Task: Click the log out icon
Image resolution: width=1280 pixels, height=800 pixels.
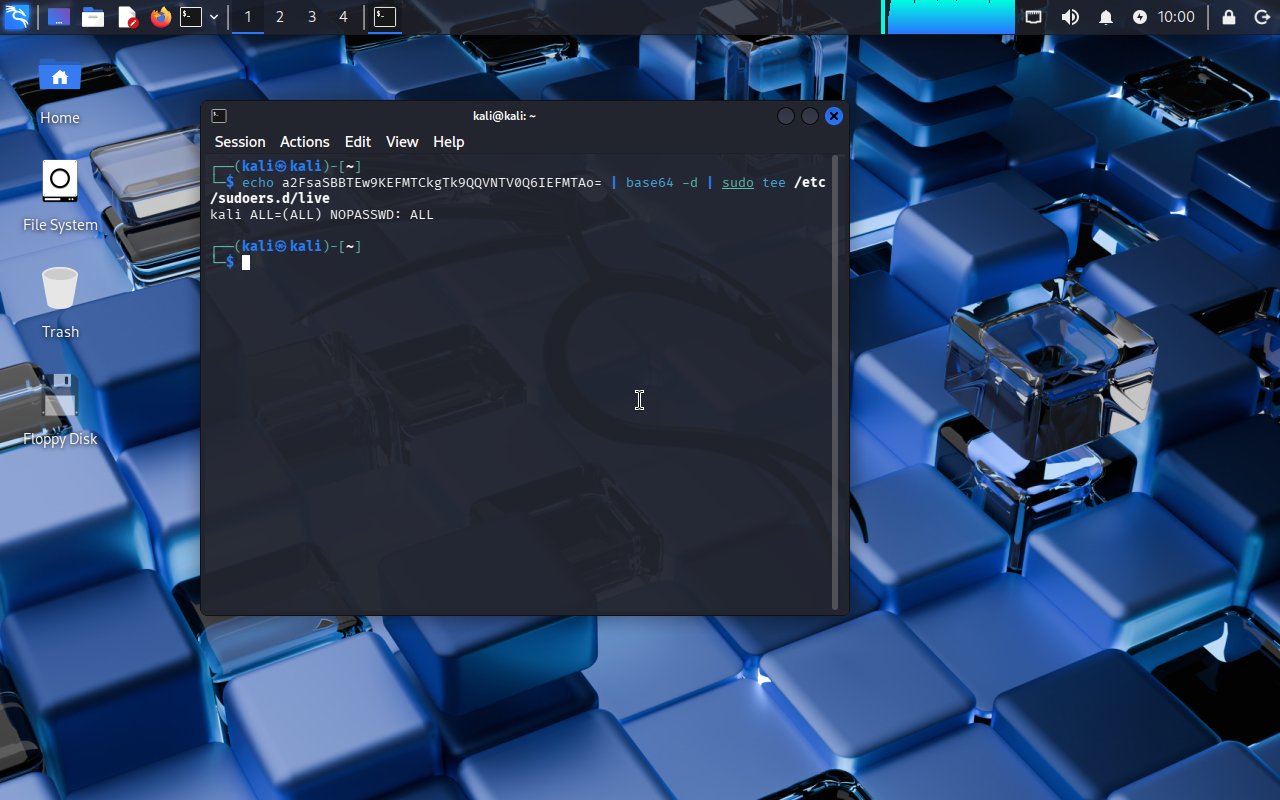Action: point(1261,17)
